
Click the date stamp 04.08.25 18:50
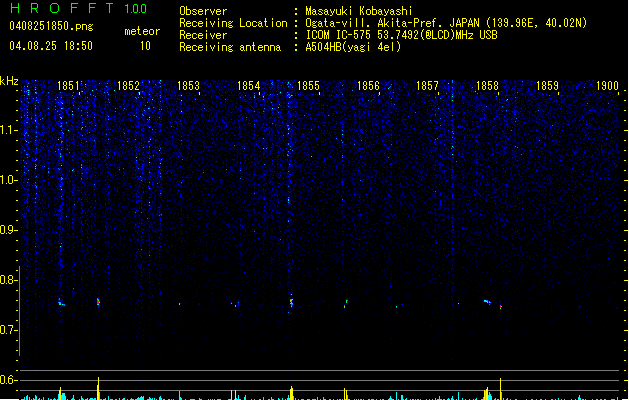51,46
